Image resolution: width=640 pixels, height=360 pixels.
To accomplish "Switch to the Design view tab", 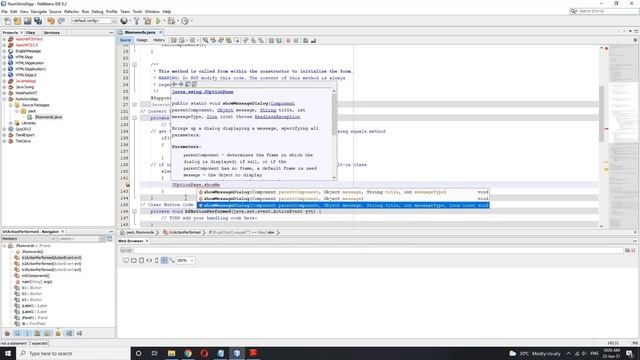I will [142, 40].
